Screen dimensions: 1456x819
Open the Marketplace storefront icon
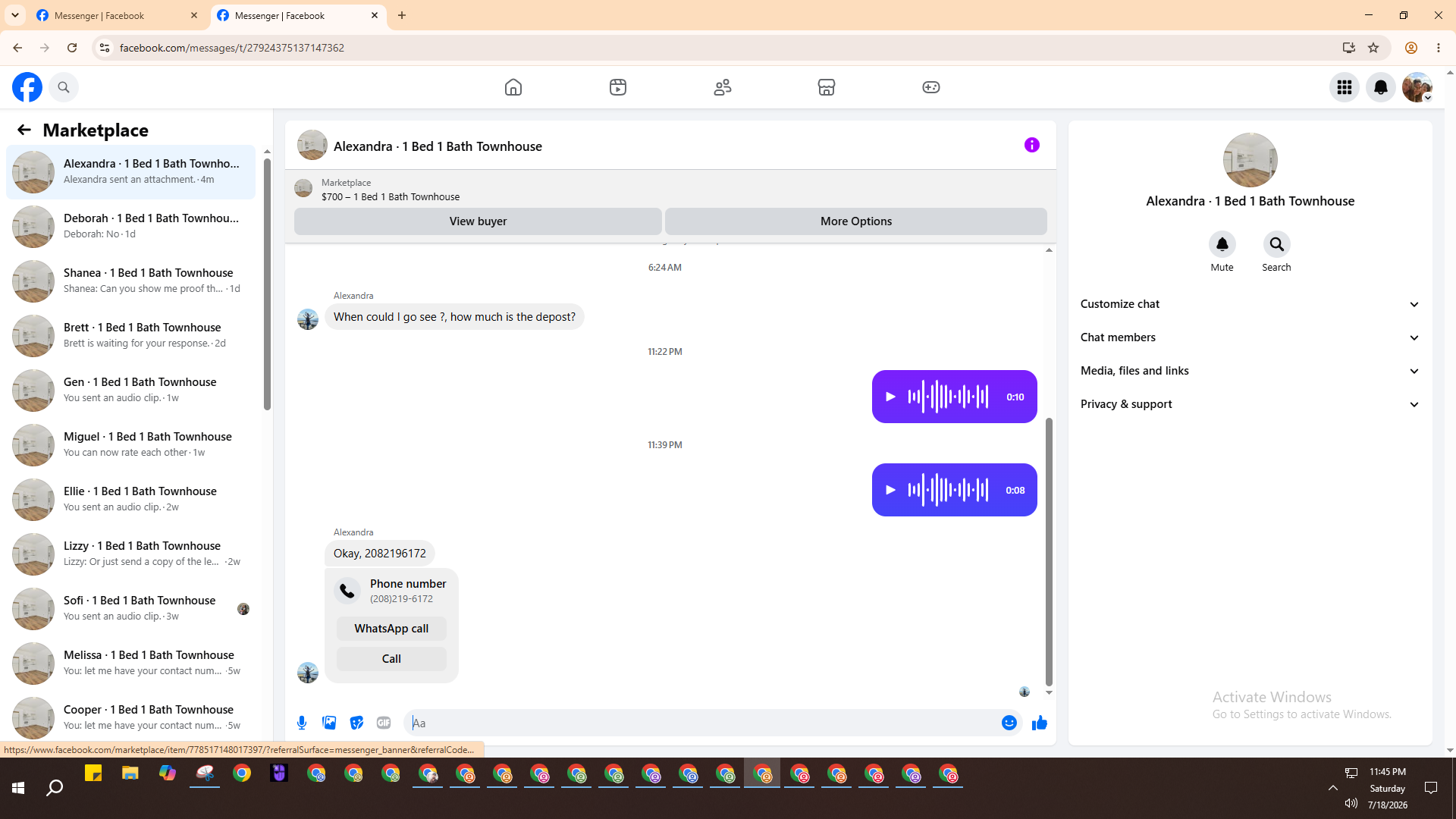pyautogui.click(x=827, y=87)
